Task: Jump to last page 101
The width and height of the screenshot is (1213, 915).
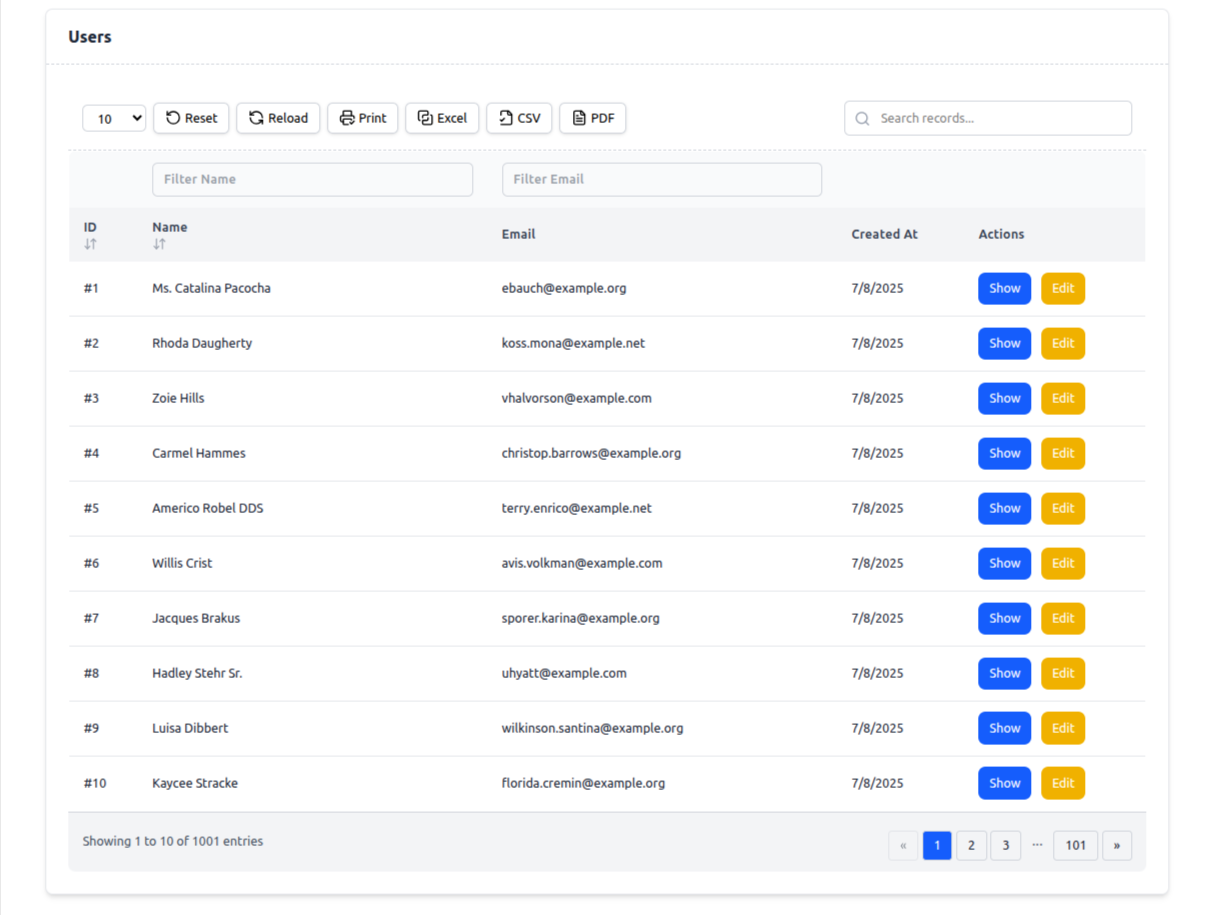Action: 1076,845
